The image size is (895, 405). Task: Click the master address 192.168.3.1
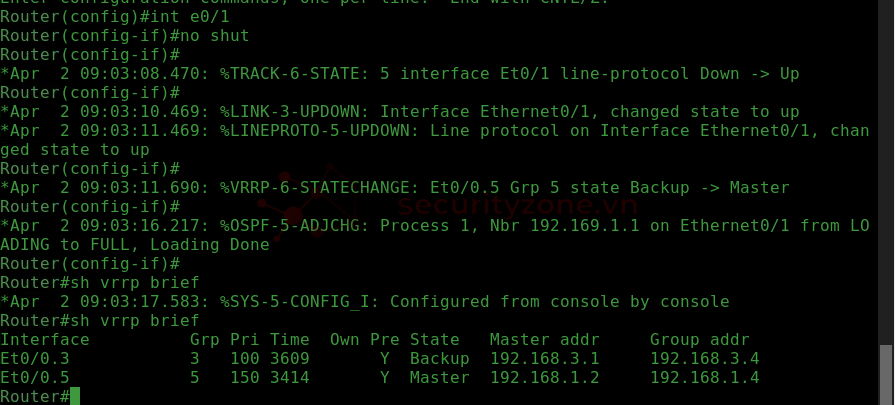point(545,359)
